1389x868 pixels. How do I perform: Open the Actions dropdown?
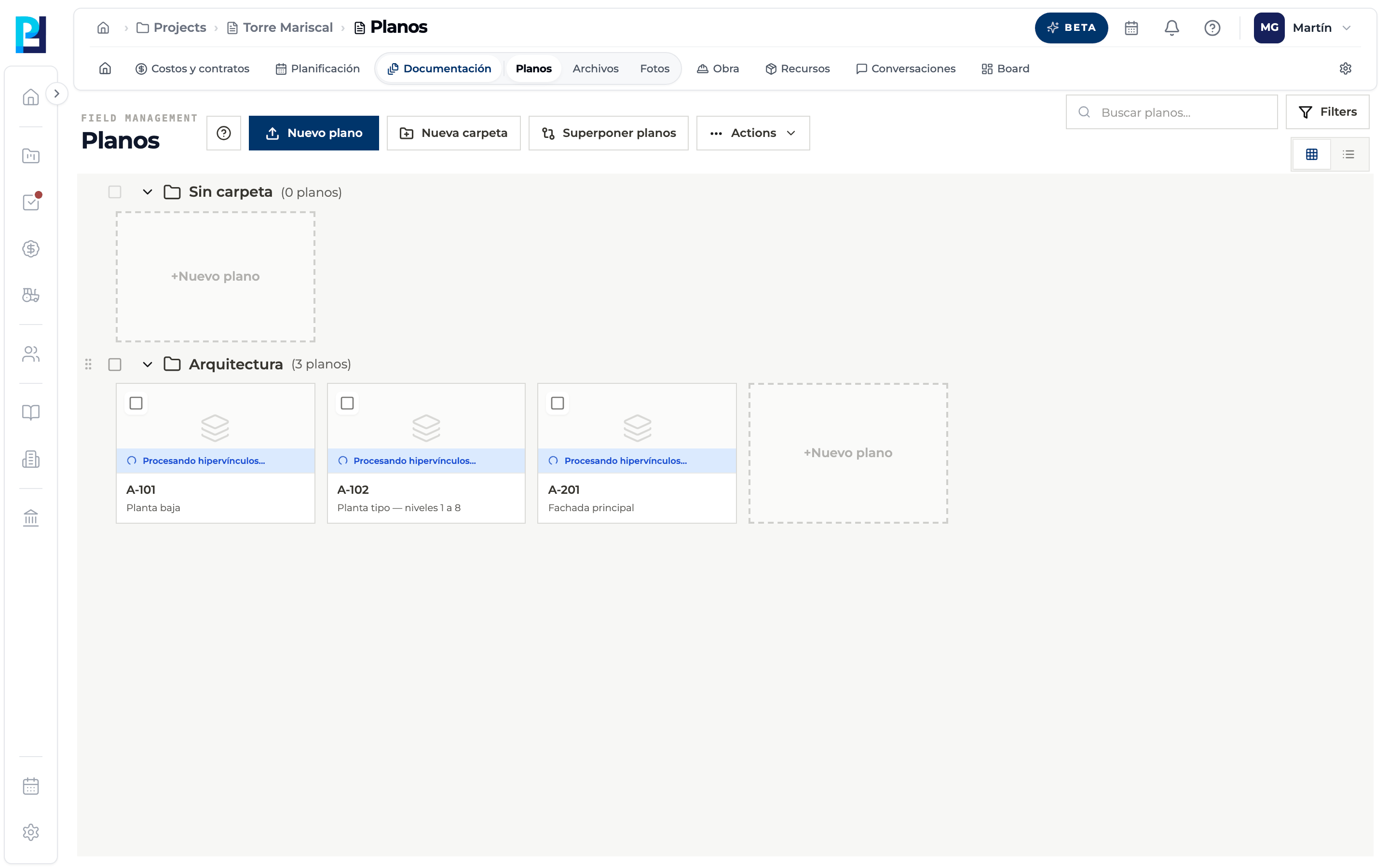point(752,133)
